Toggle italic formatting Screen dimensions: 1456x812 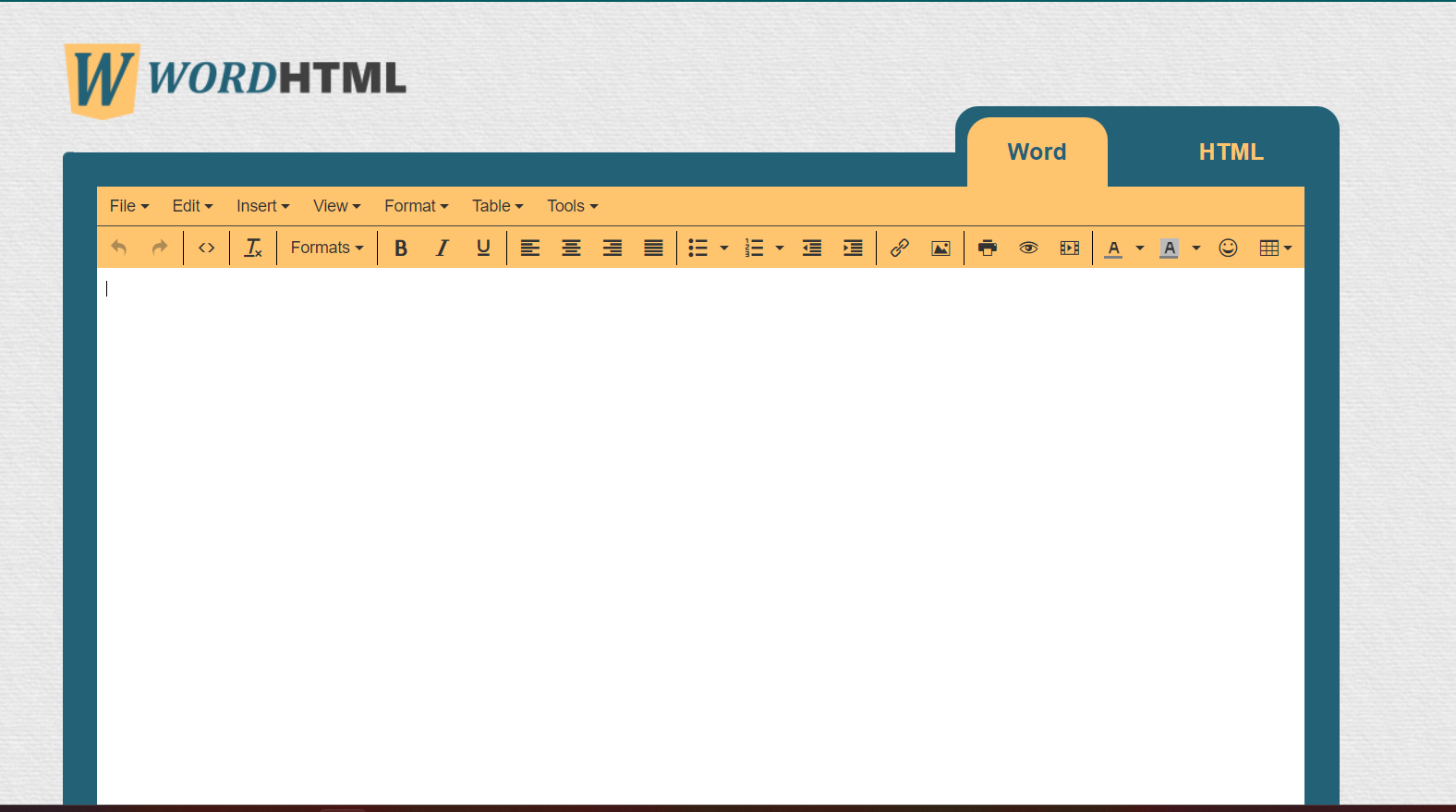point(443,248)
